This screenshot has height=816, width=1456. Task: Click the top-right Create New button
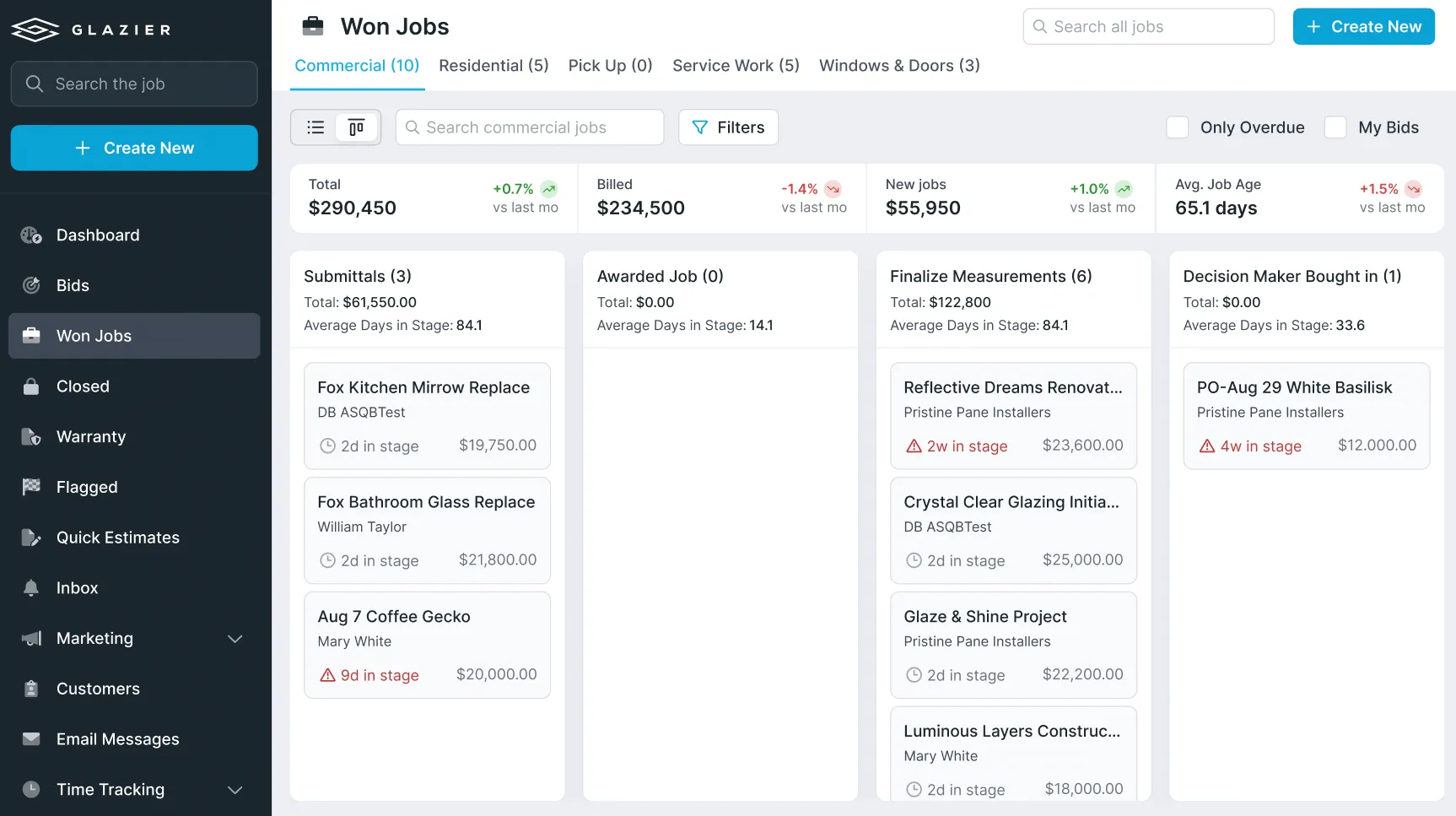pos(1363,27)
